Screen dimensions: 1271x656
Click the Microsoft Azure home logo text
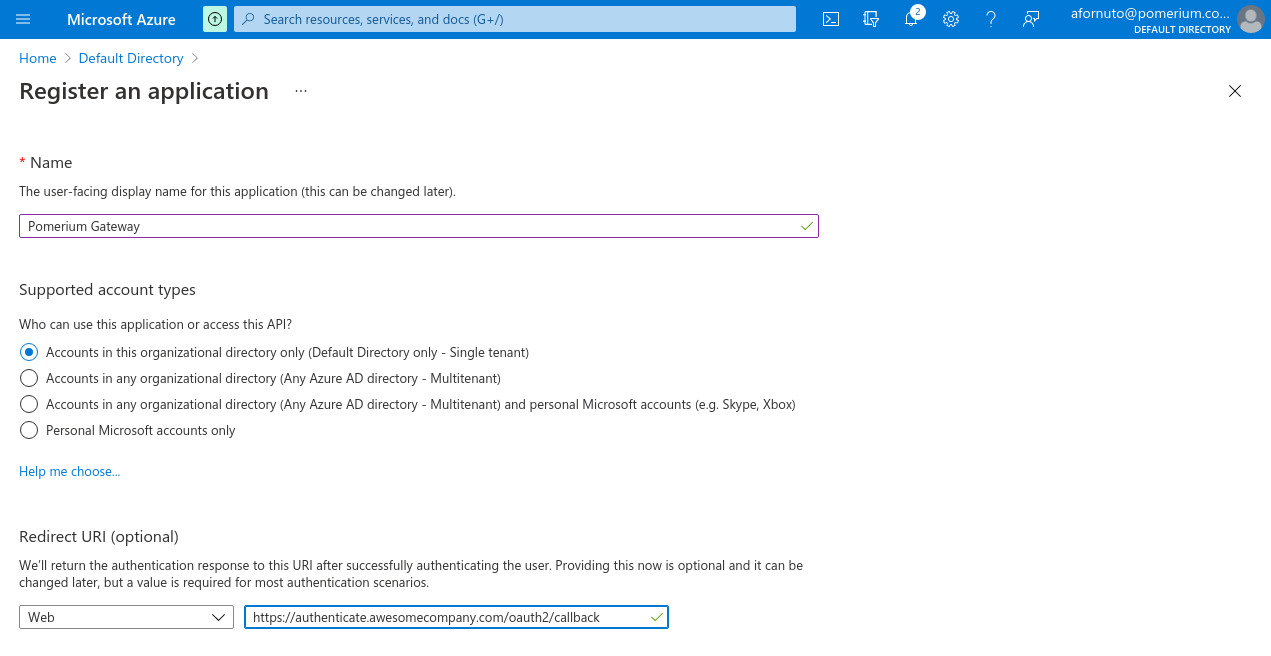tap(121, 19)
